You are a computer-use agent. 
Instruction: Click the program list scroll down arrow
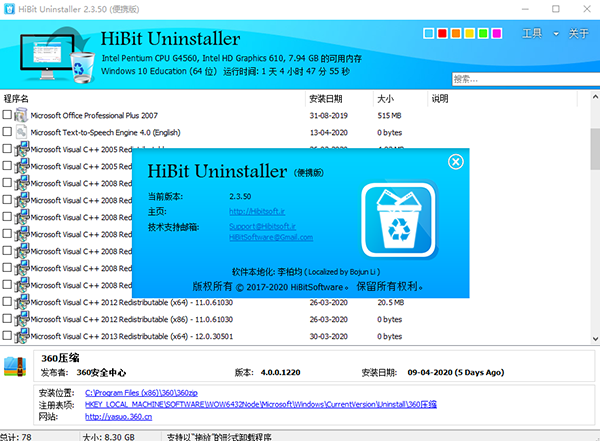(x=595, y=338)
